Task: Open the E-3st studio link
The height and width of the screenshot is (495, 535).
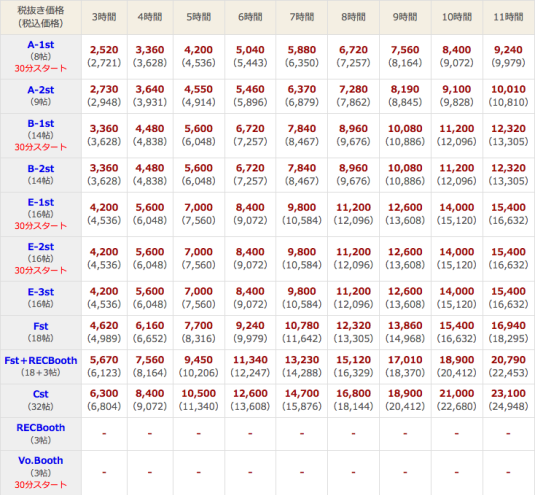Action: [41, 292]
